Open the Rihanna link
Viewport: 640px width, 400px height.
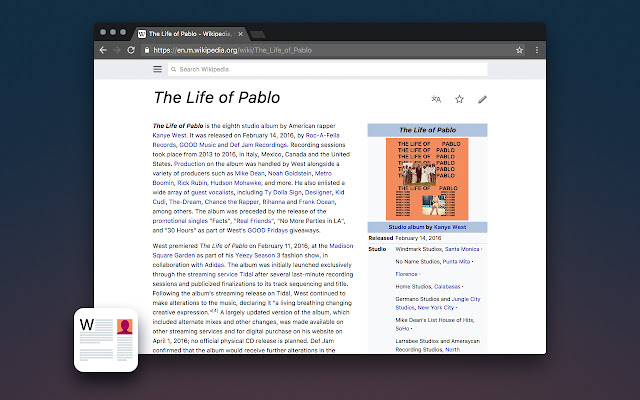coord(273,202)
